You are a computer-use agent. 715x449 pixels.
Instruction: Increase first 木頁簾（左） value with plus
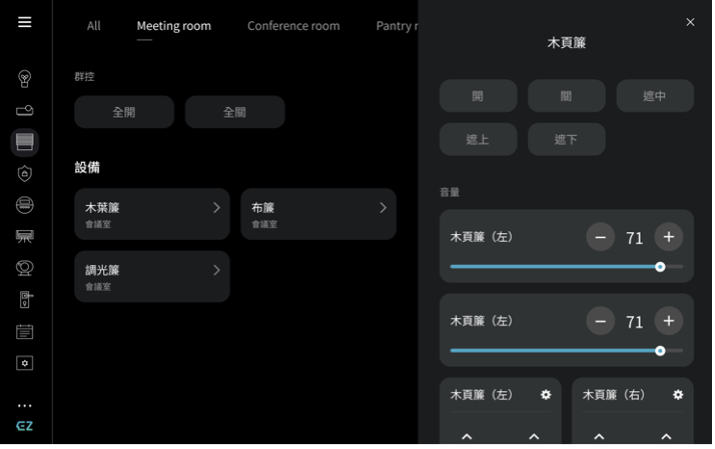668,237
